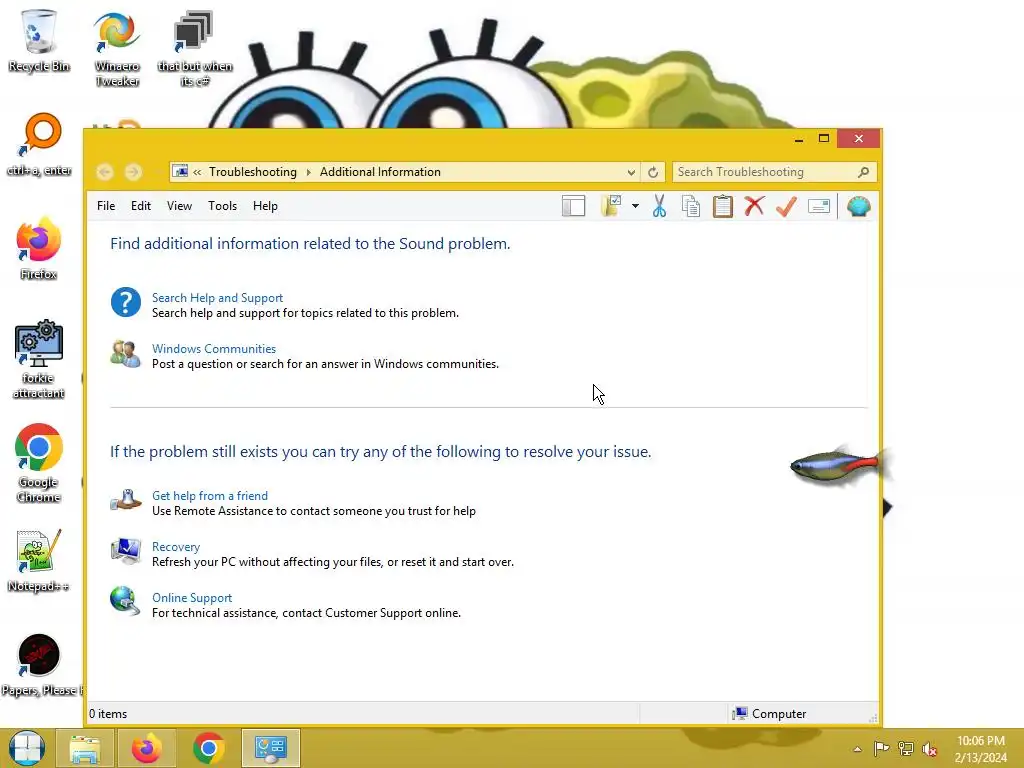The width and height of the screenshot is (1024, 768).
Task: Click the Paste clipboard icon
Action: pyautogui.click(x=722, y=206)
